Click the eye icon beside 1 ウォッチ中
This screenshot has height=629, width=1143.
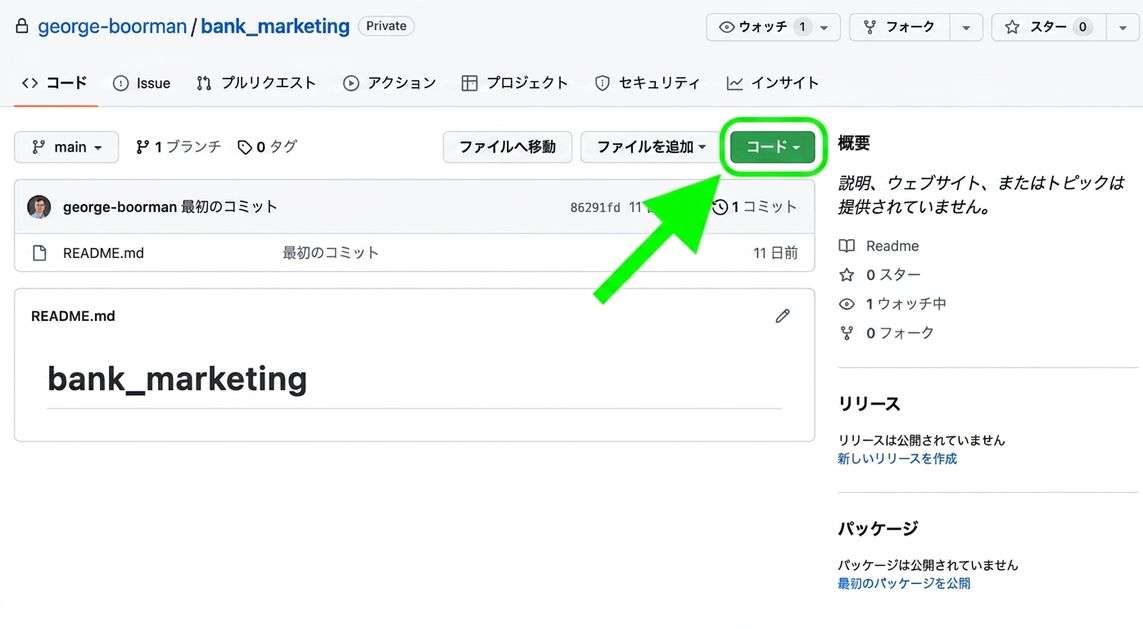[x=846, y=304]
